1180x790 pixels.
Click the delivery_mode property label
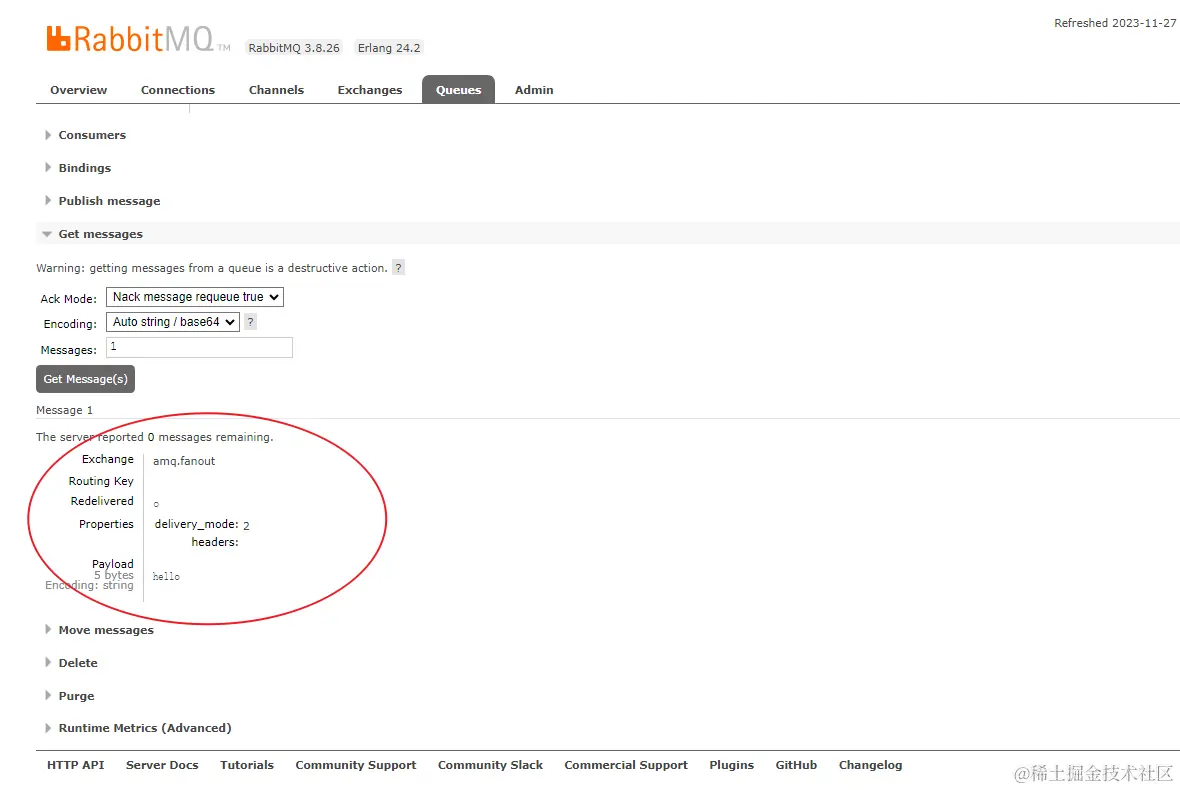(x=196, y=524)
